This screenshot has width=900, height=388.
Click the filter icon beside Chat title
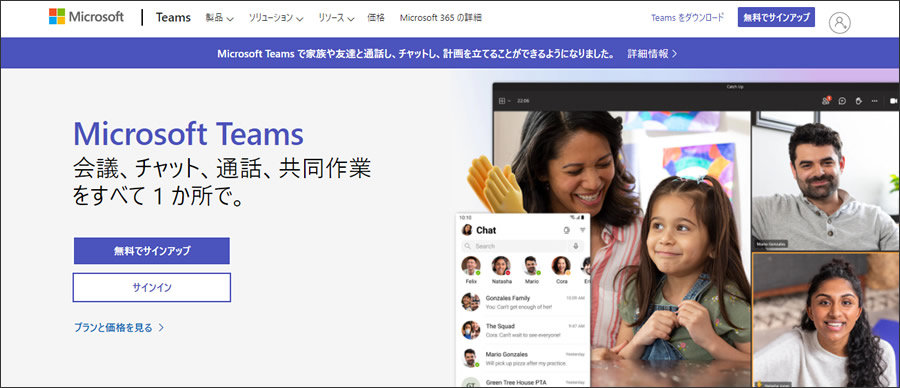tap(583, 230)
